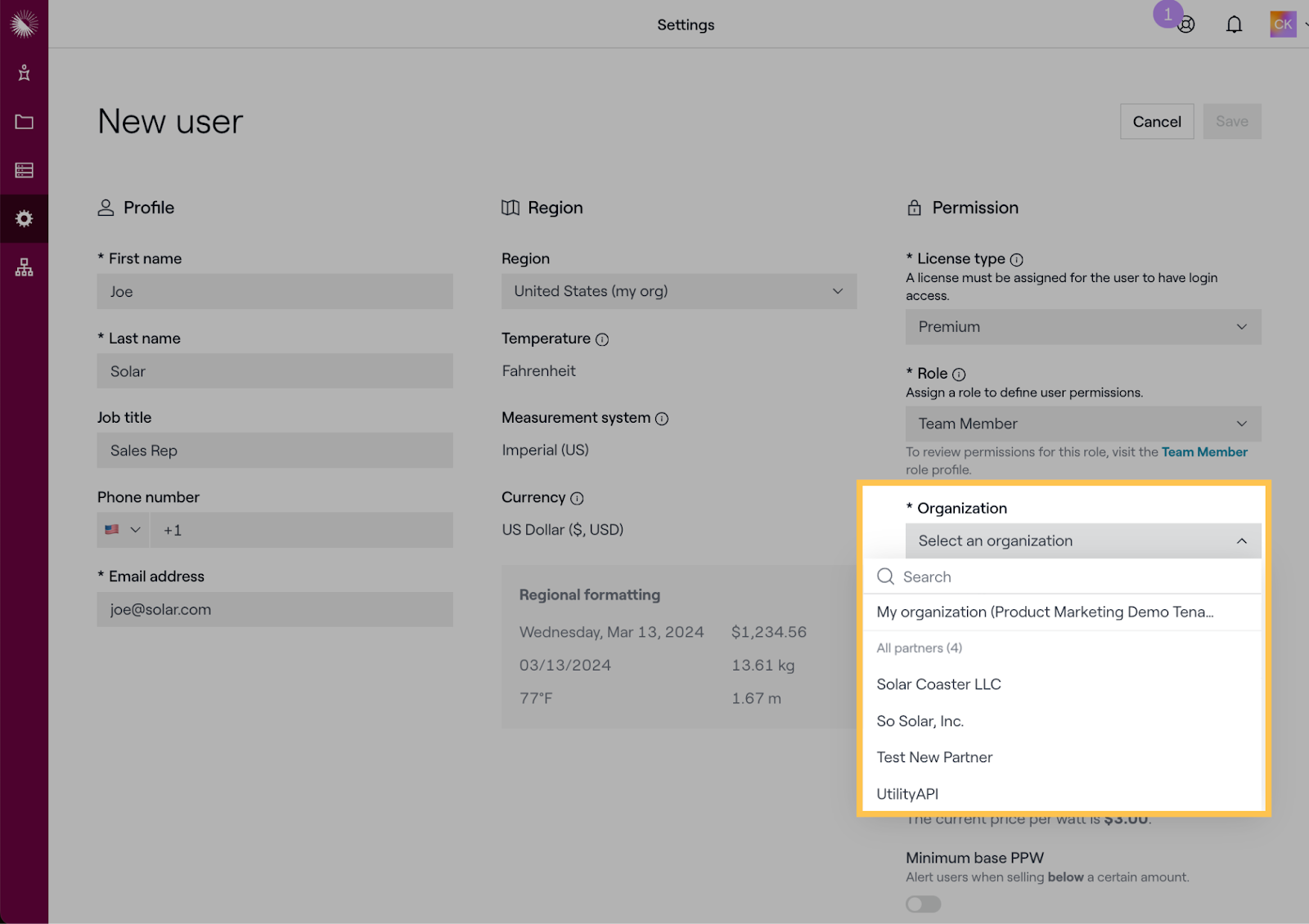Open the organization hierarchy icon in sidebar
Viewport: 1309px width, 924px height.
point(24,267)
